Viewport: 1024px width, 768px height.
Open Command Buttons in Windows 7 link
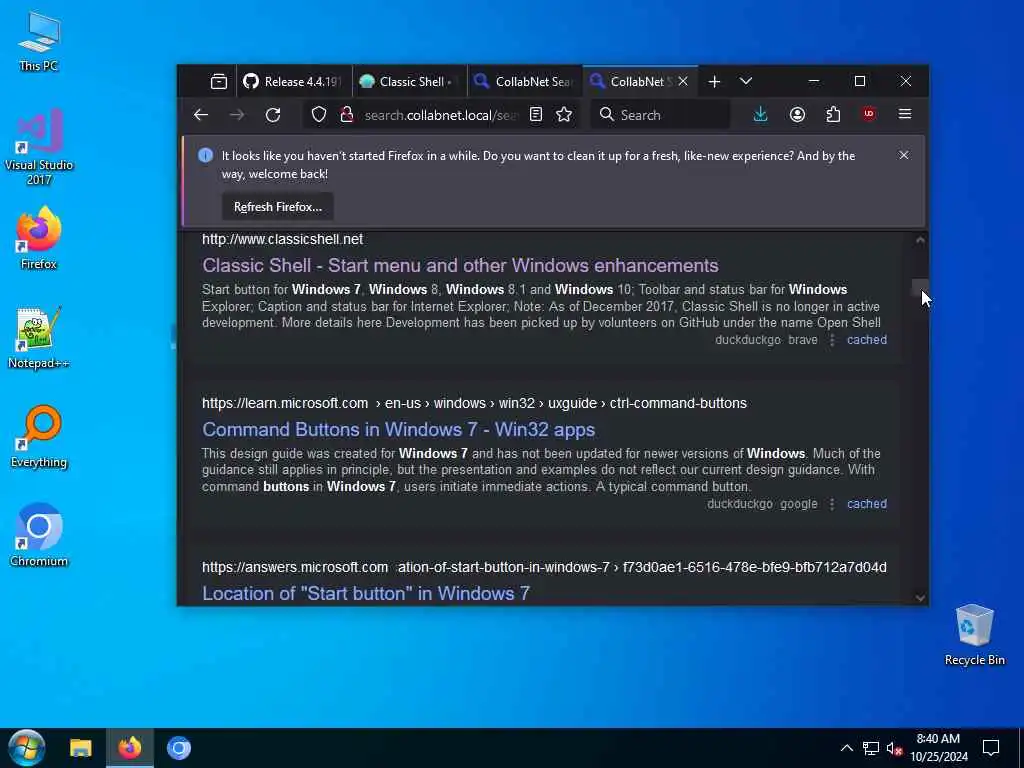point(398,429)
